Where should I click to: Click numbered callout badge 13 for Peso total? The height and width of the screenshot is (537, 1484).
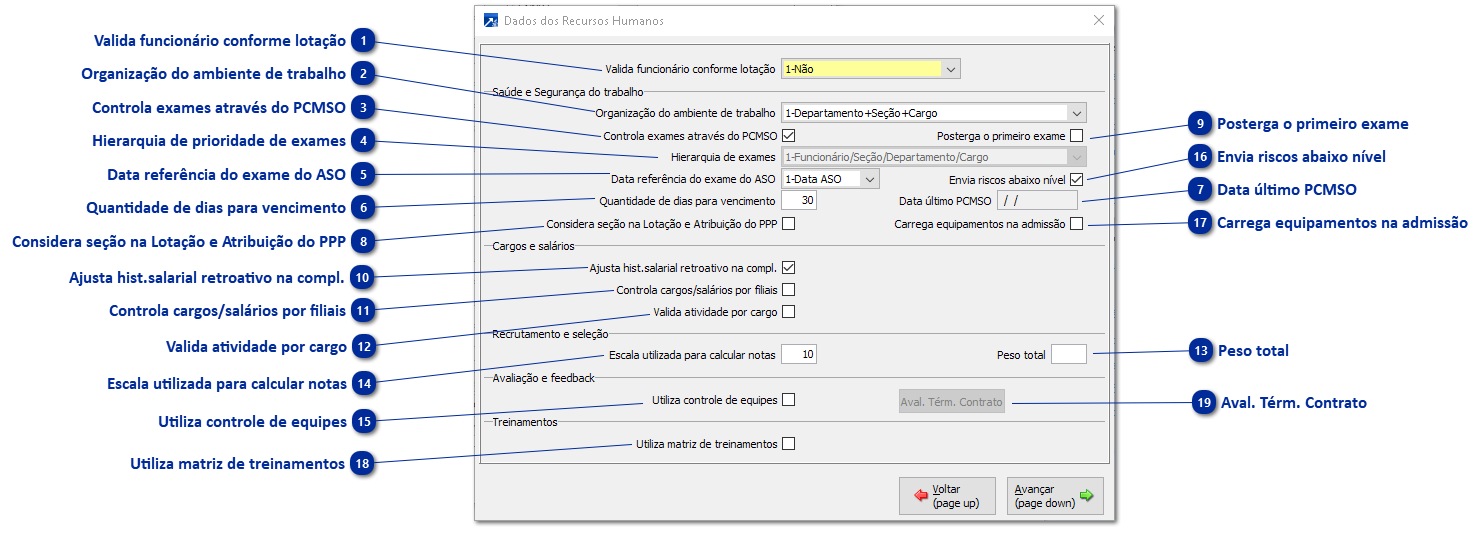click(x=1200, y=351)
